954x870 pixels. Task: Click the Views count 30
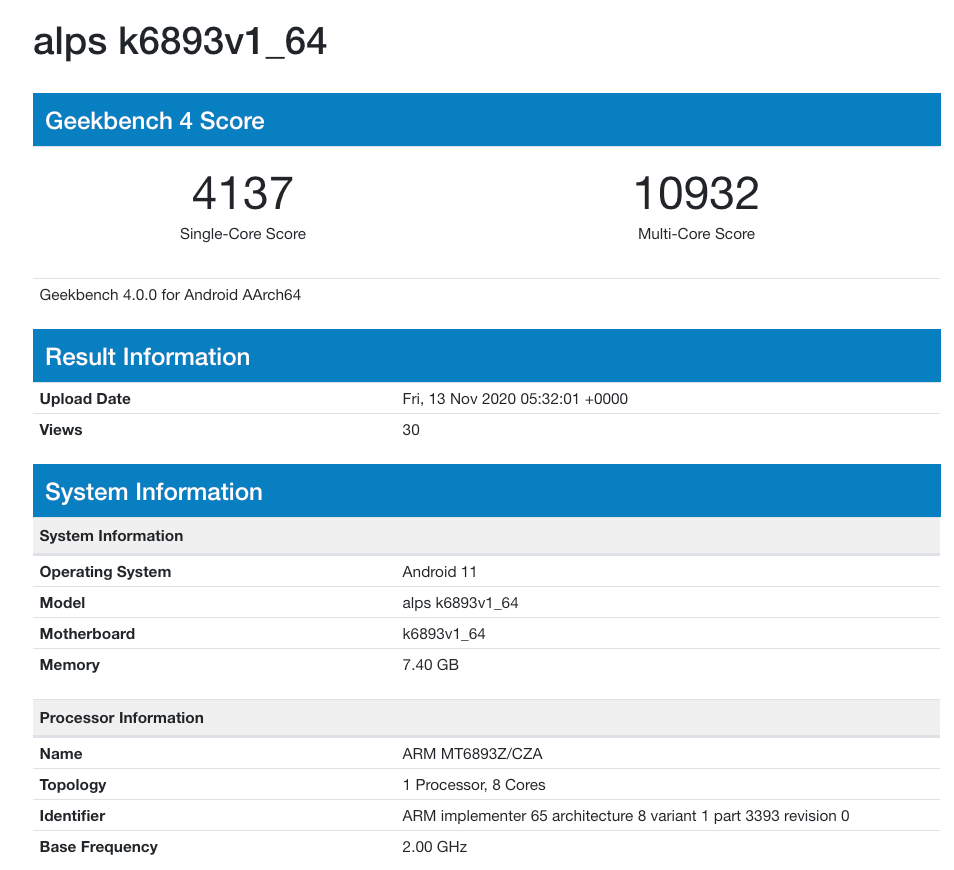411,430
